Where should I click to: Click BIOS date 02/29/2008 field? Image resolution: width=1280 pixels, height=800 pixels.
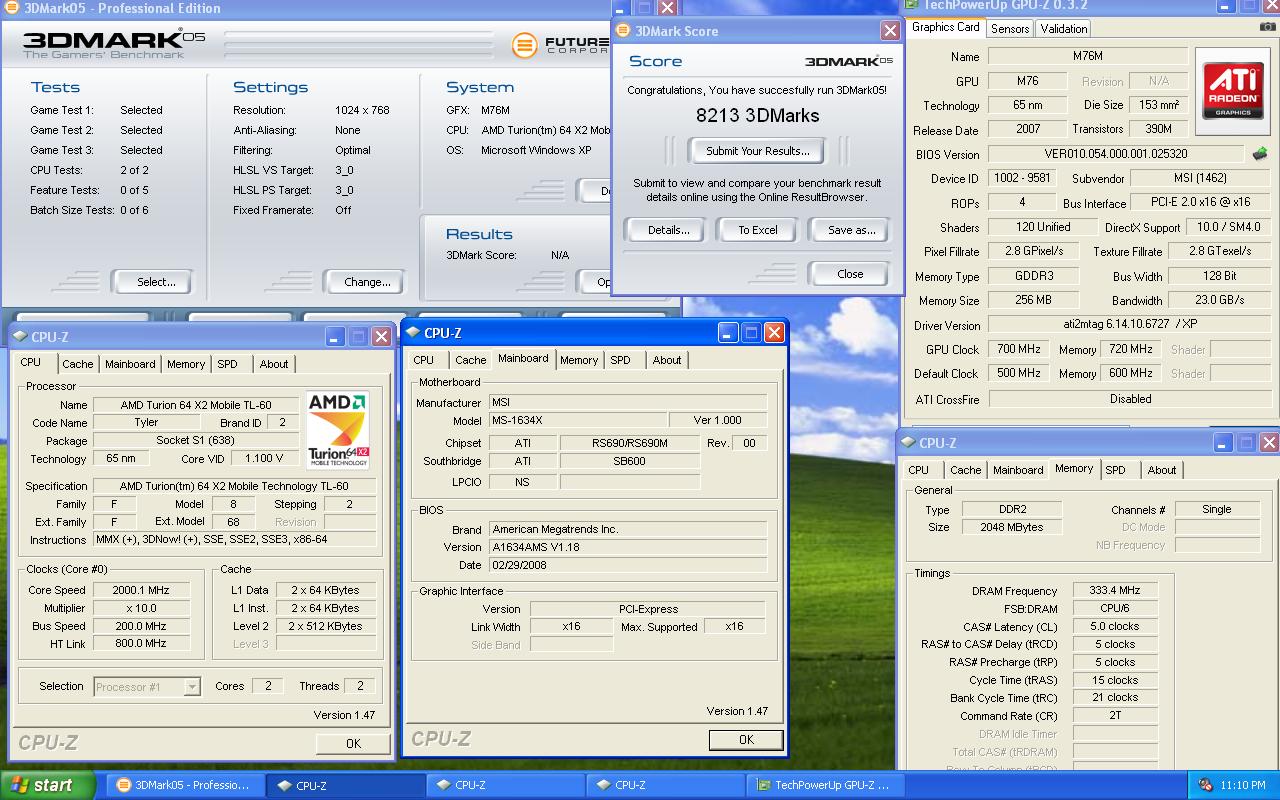628,565
